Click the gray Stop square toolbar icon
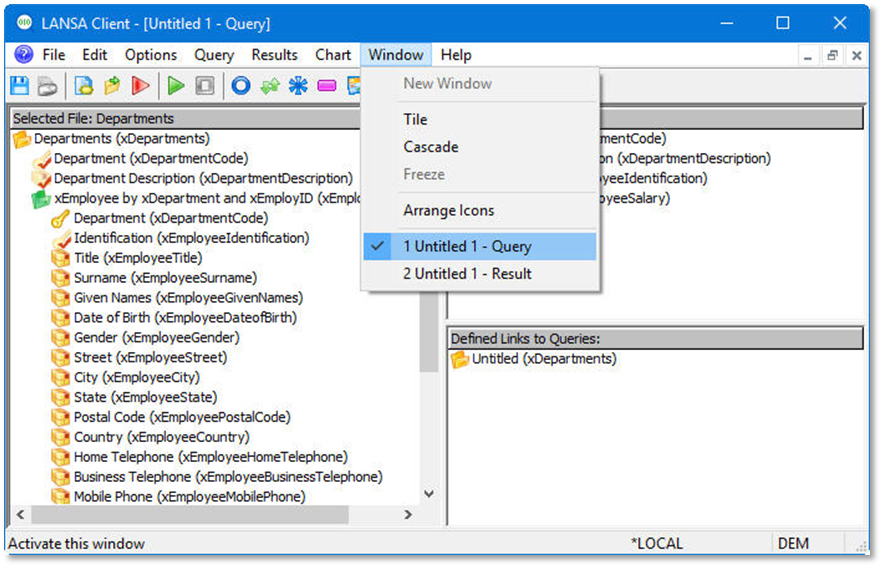 coord(204,86)
